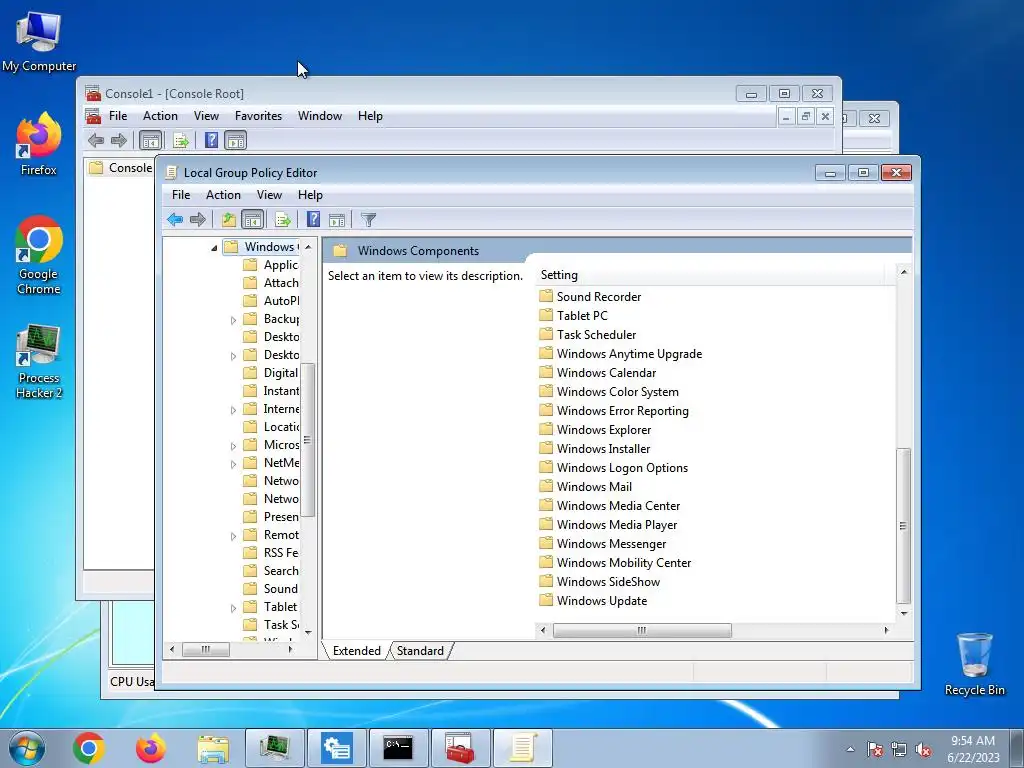Open View menu in Group Policy Editor
The height and width of the screenshot is (768, 1024).
tap(269, 195)
